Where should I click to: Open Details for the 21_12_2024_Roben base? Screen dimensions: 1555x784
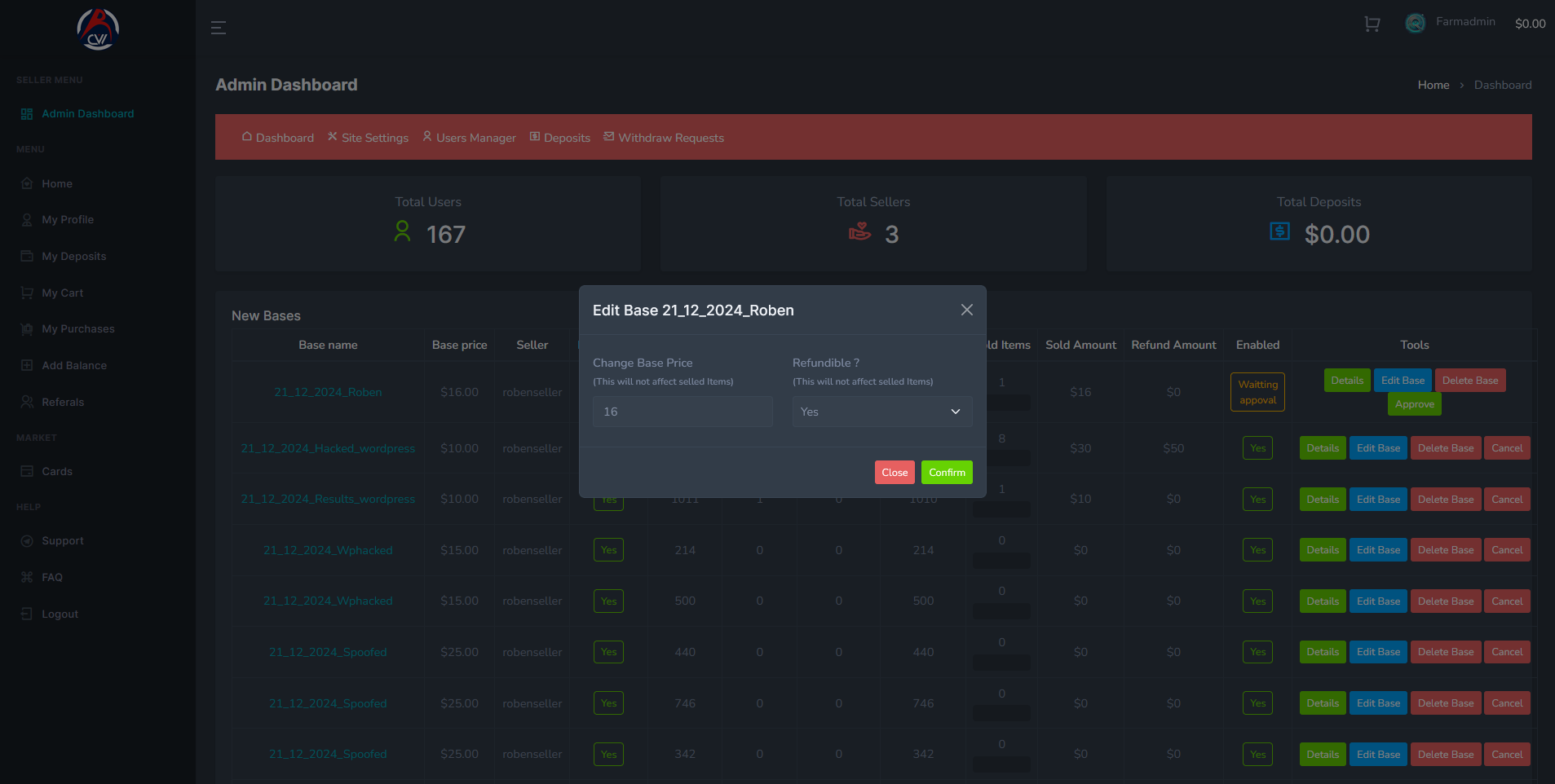[1347, 381]
